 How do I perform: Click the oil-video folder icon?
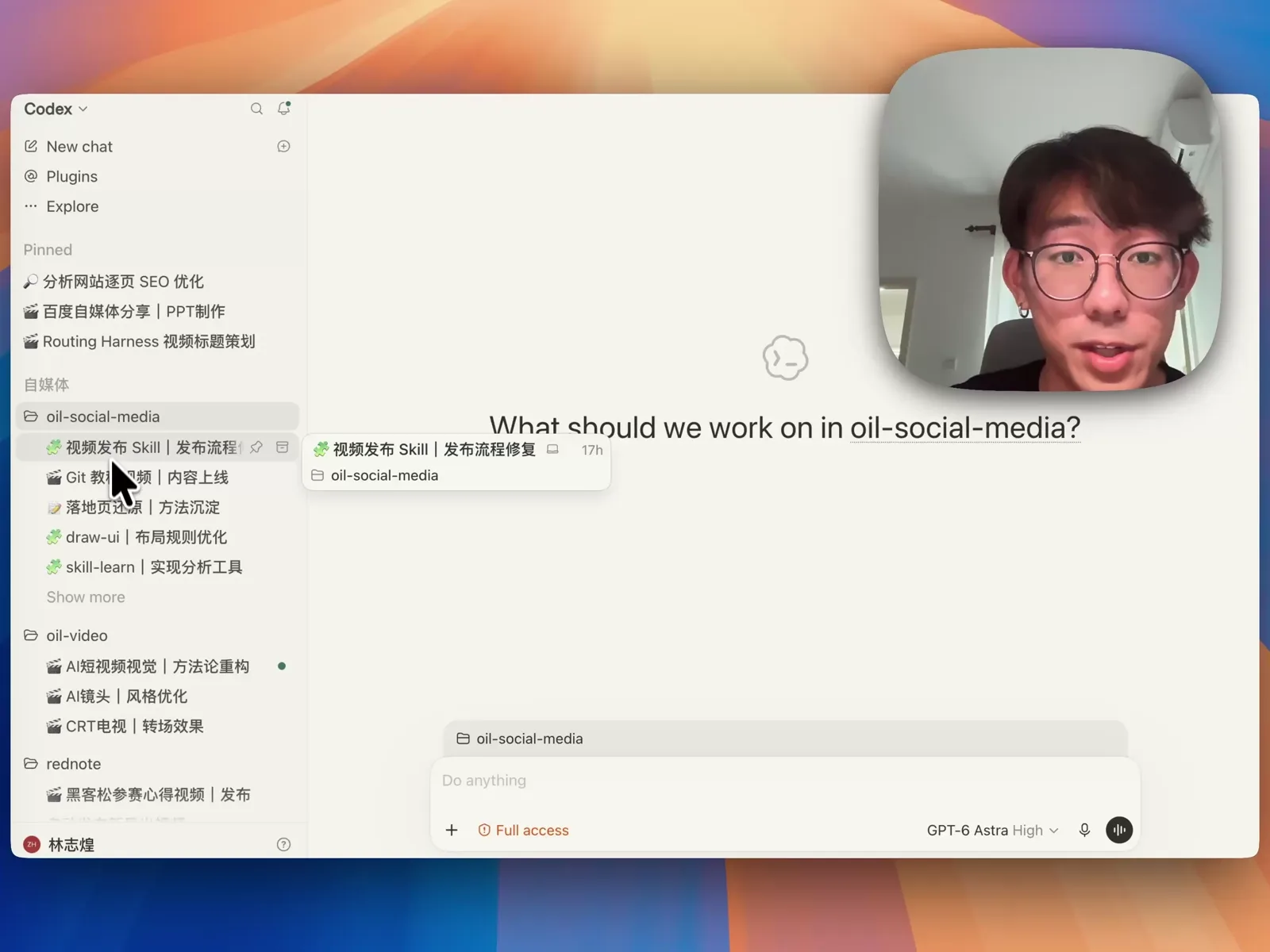(x=31, y=635)
